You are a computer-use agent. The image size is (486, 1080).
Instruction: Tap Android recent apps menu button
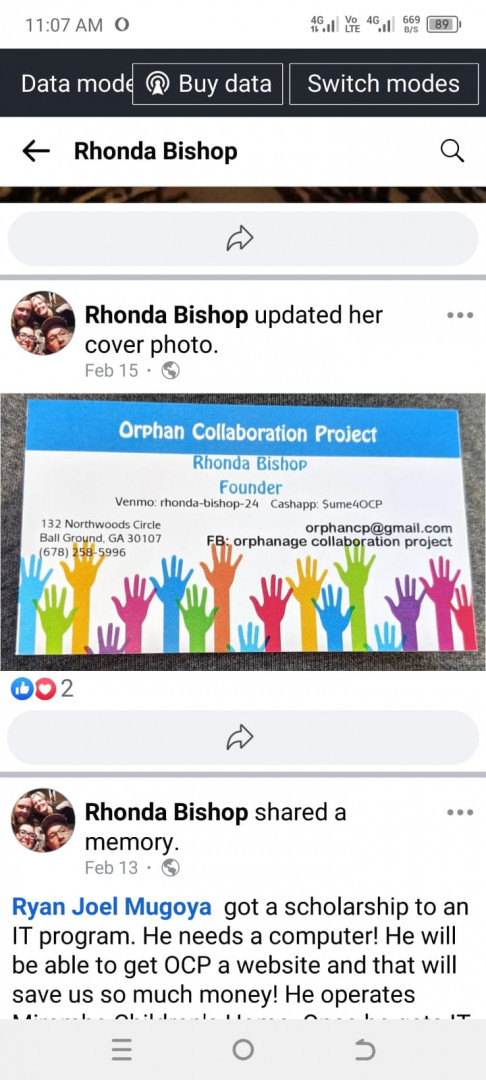tap(121, 1050)
